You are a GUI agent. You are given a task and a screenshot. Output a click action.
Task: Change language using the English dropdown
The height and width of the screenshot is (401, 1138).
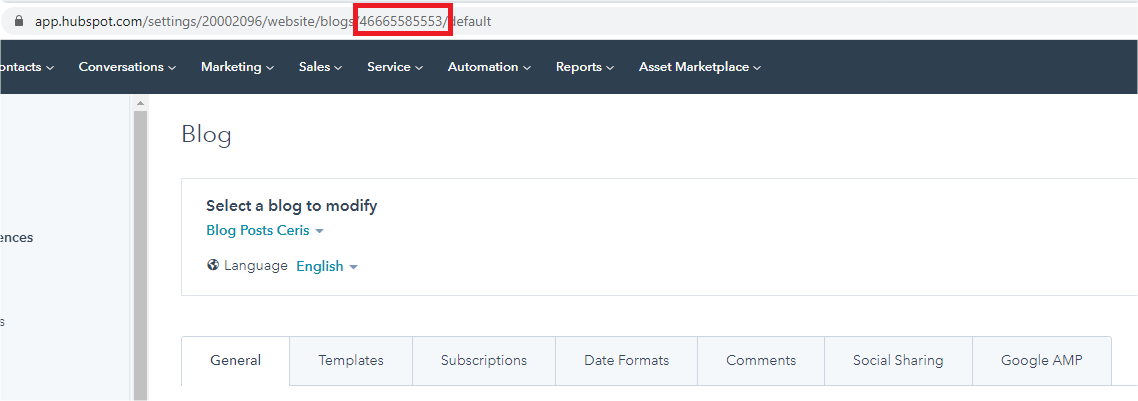coord(327,266)
